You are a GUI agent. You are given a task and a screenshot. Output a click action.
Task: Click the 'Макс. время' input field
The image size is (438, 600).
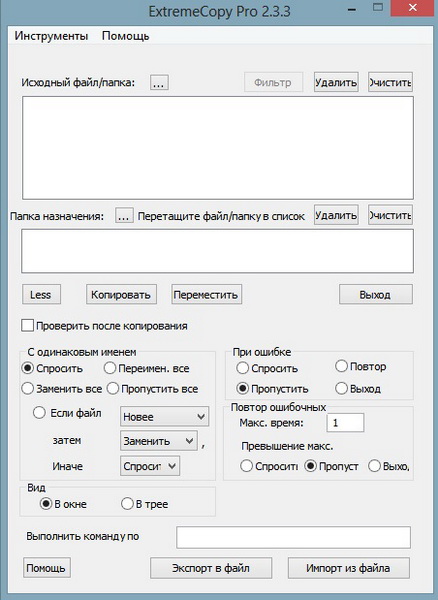tap(345, 423)
